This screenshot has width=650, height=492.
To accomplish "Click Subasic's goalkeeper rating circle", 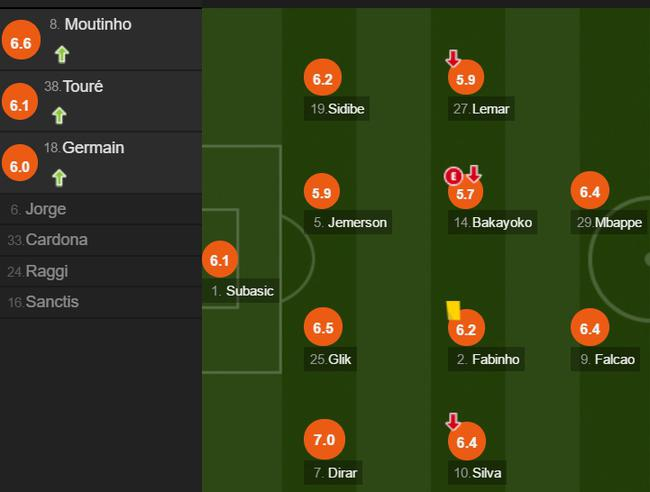I will (x=220, y=260).
